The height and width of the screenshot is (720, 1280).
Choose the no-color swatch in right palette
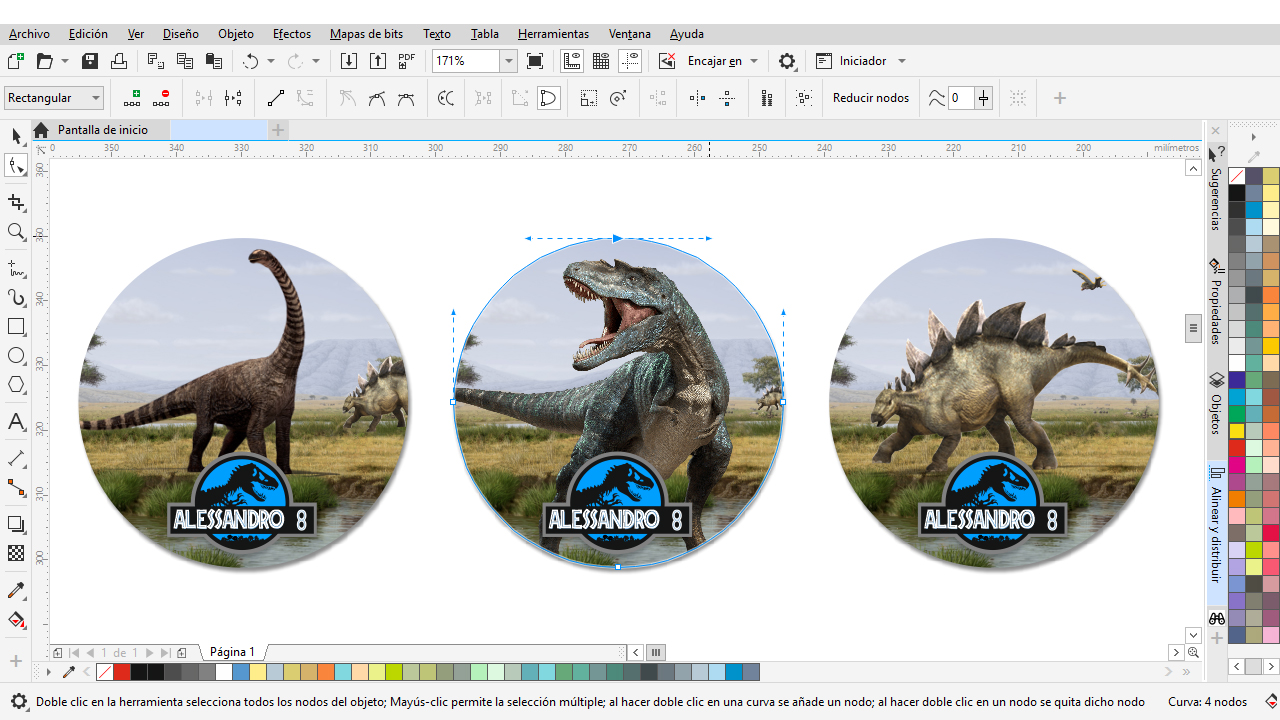click(1237, 176)
